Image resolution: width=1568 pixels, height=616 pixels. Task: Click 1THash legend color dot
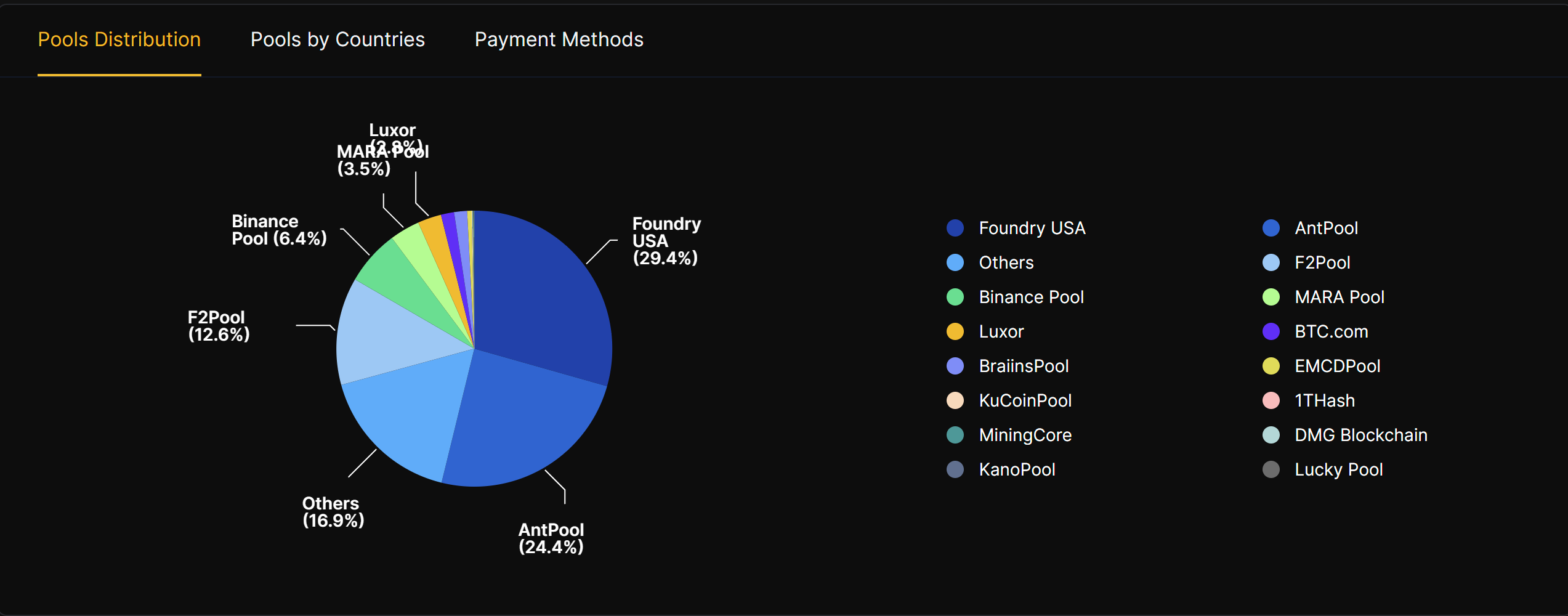click(x=1271, y=400)
